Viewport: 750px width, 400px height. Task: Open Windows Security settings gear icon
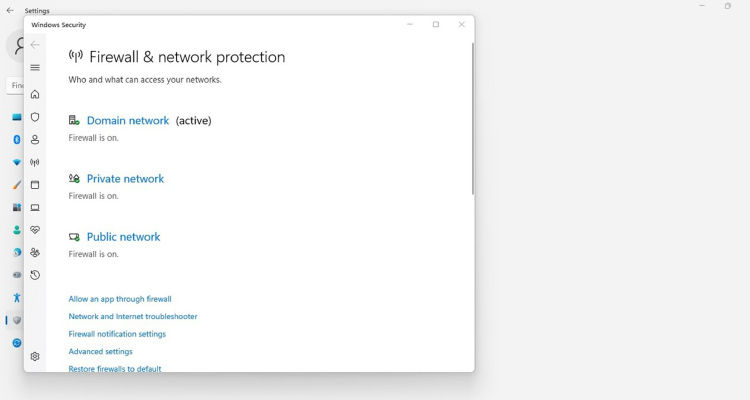pyautogui.click(x=35, y=356)
